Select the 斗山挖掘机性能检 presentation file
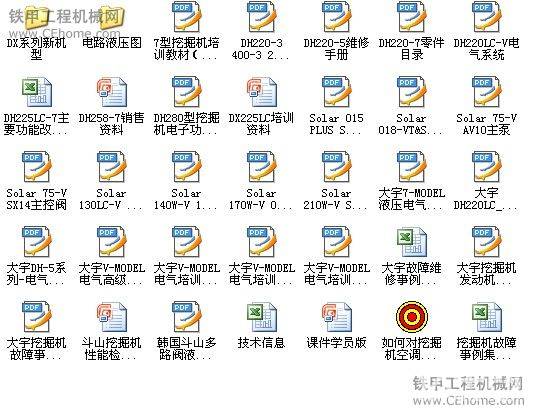The height and width of the screenshot is (416, 534). [111, 317]
